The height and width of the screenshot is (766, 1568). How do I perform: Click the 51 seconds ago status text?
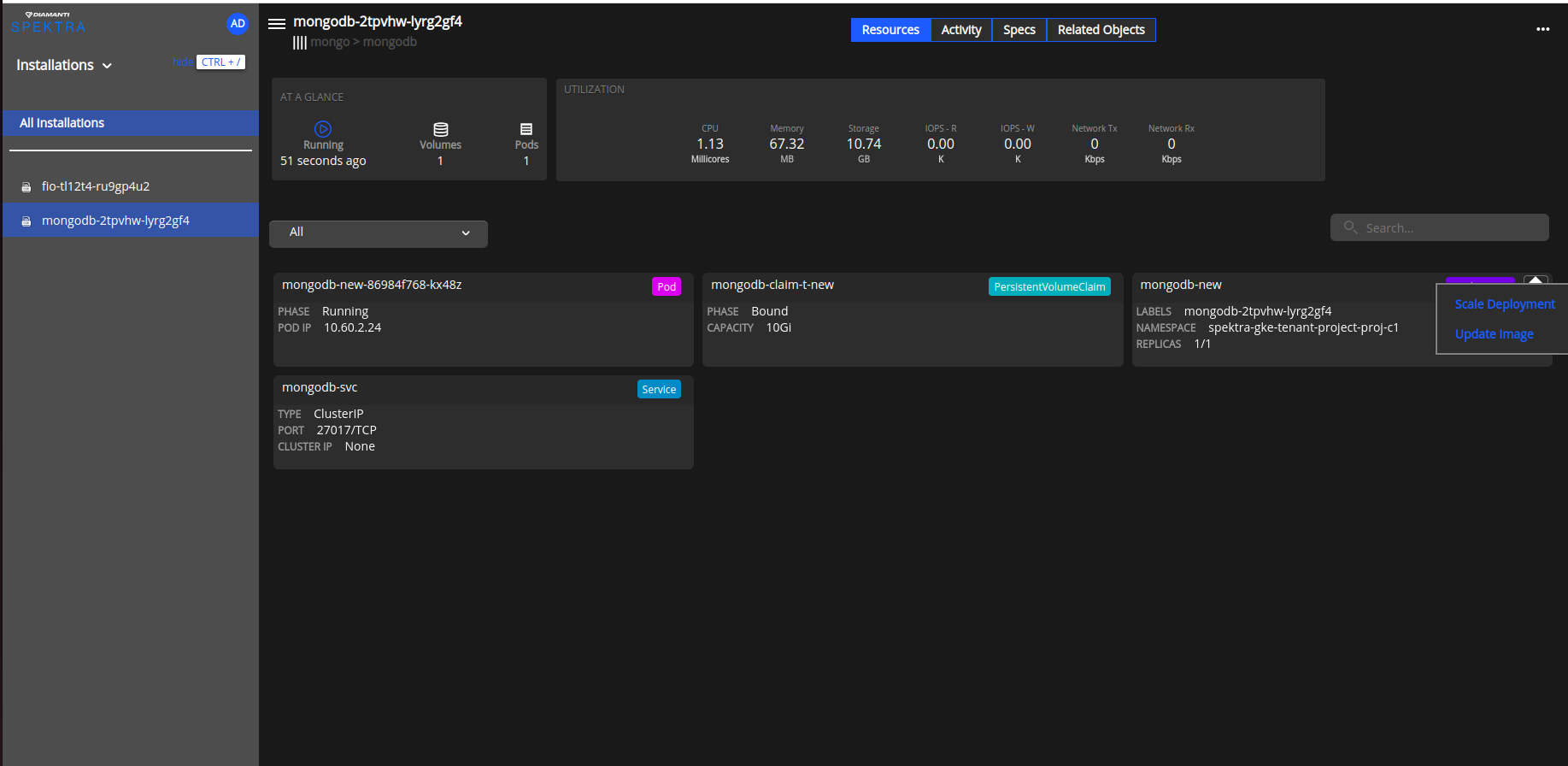[x=323, y=161]
